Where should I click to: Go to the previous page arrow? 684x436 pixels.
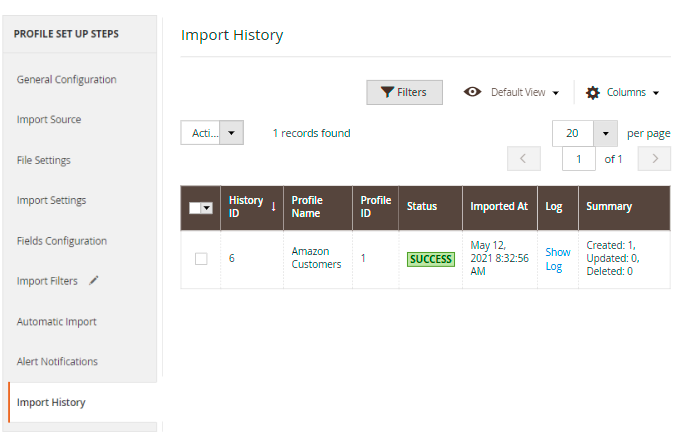pyautogui.click(x=524, y=159)
